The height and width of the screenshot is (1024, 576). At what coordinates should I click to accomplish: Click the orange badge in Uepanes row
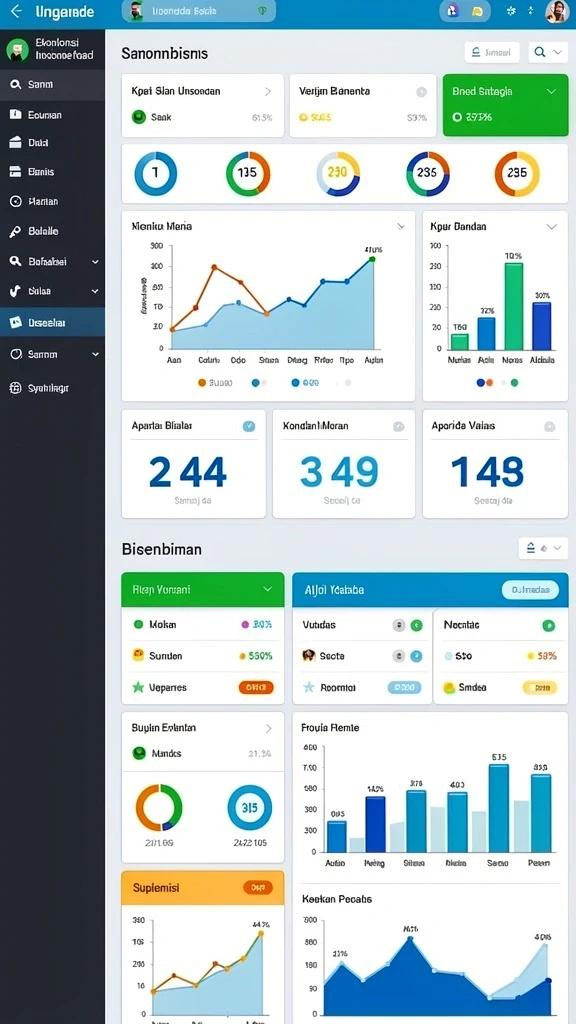click(256, 687)
